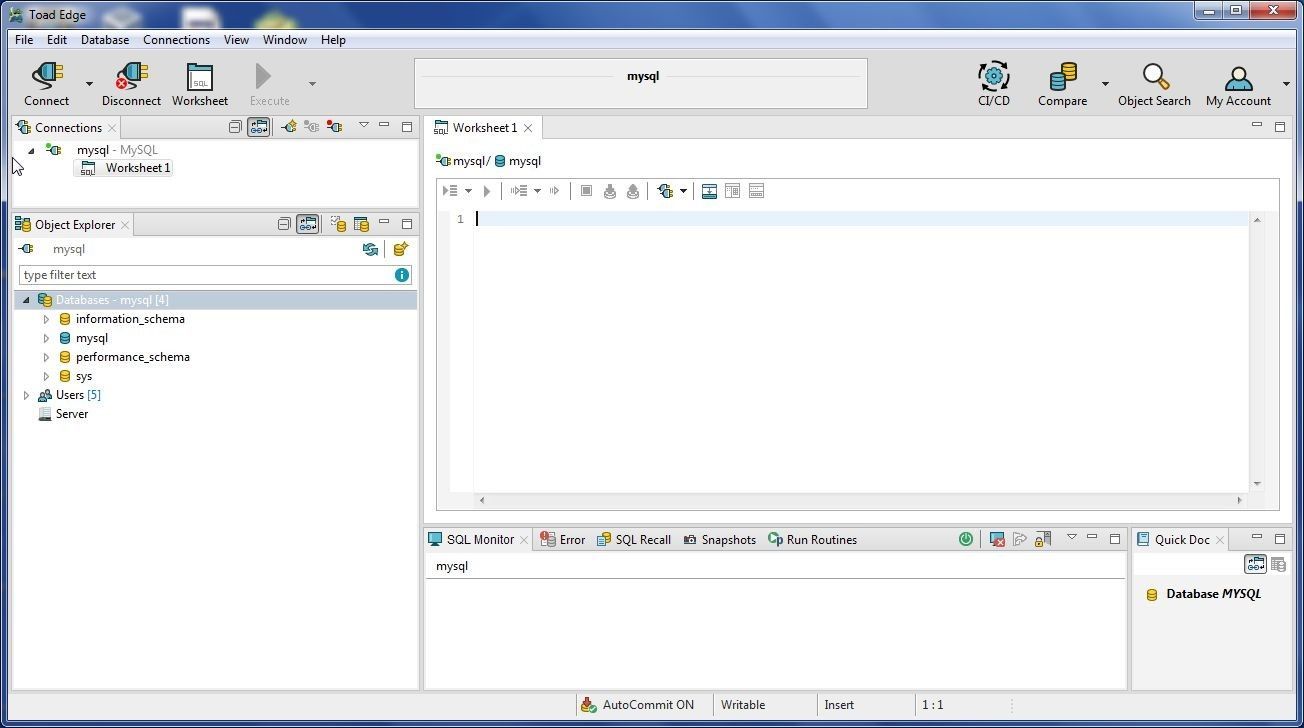Open the Execute dropdown arrow

click(x=312, y=84)
